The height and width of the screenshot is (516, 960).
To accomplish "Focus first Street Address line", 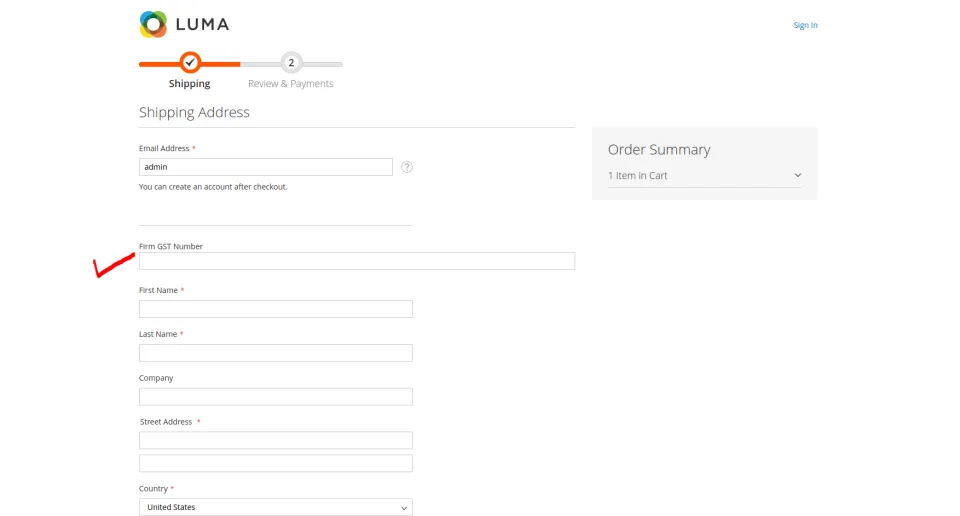I will pyautogui.click(x=276, y=440).
